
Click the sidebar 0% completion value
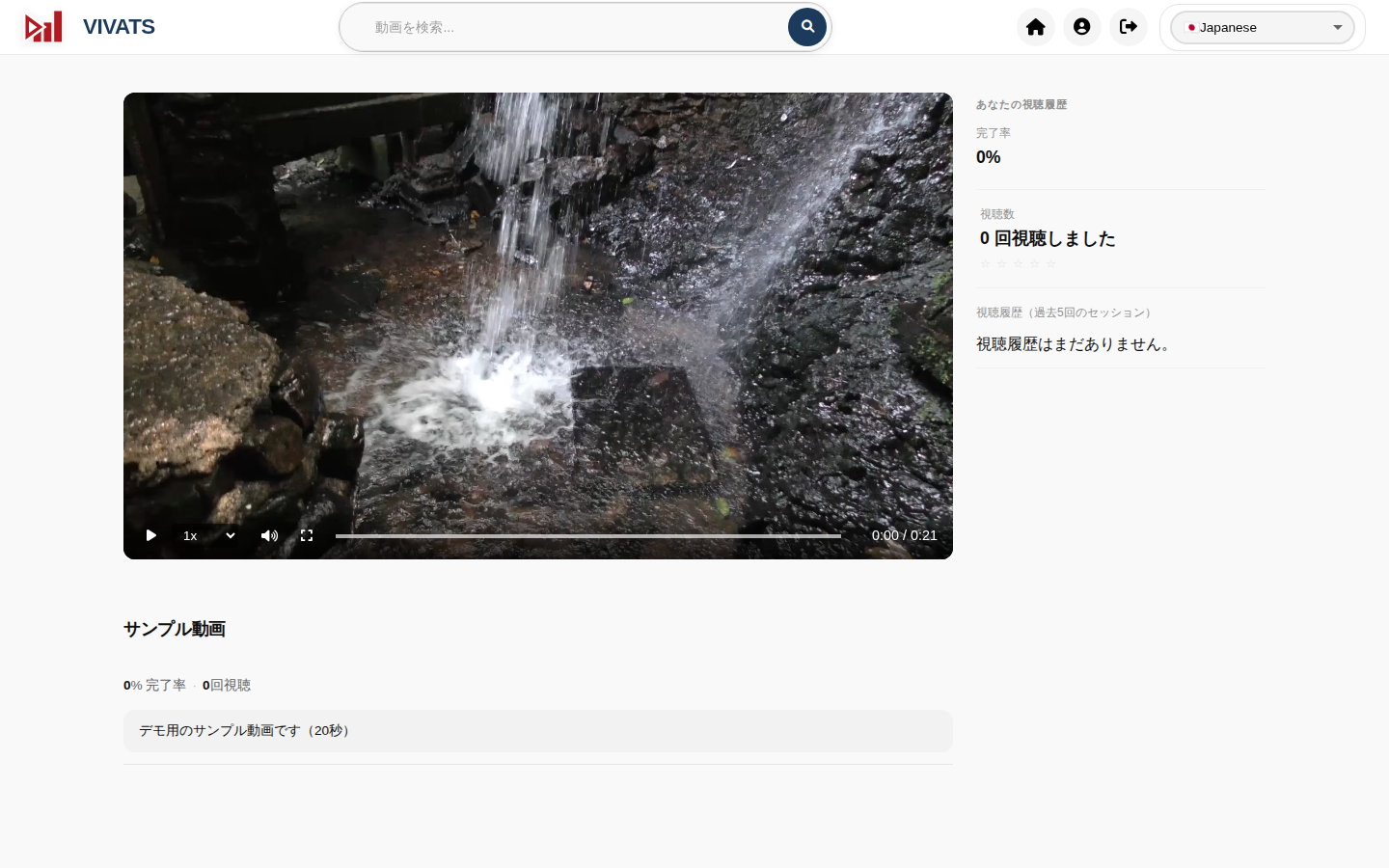point(989,157)
